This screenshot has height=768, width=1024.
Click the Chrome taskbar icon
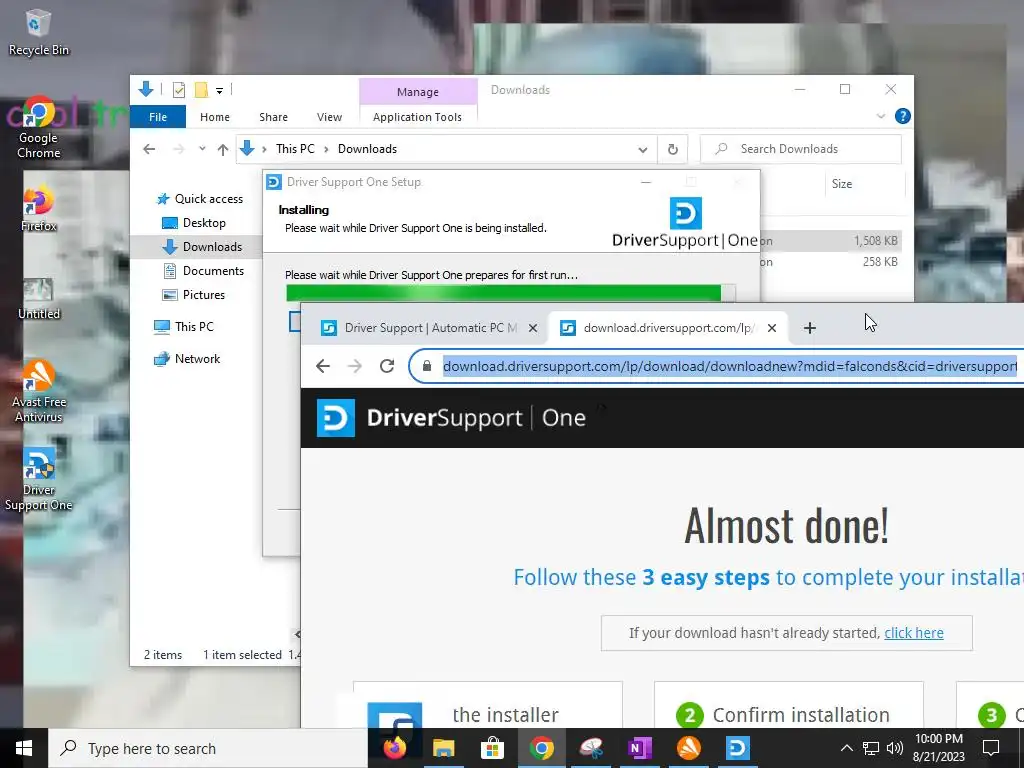pyautogui.click(x=541, y=748)
